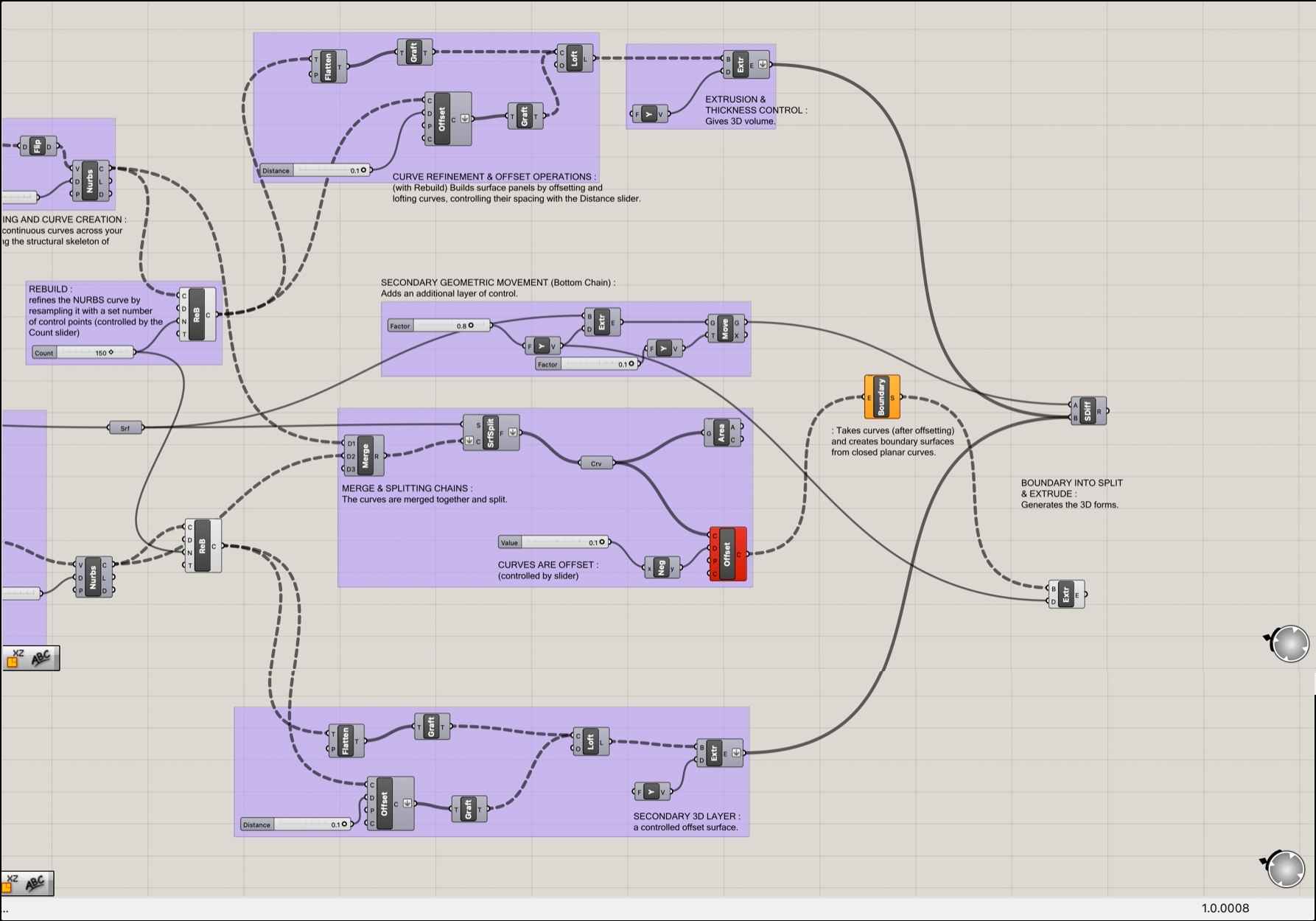Click the upper compass widget at right edge
This screenshot has height=921, width=1316.
(1290, 643)
